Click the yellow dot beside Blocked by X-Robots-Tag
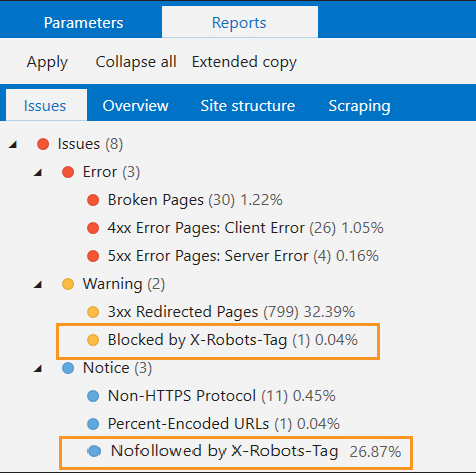Image resolution: width=476 pixels, height=473 pixels. click(93, 340)
